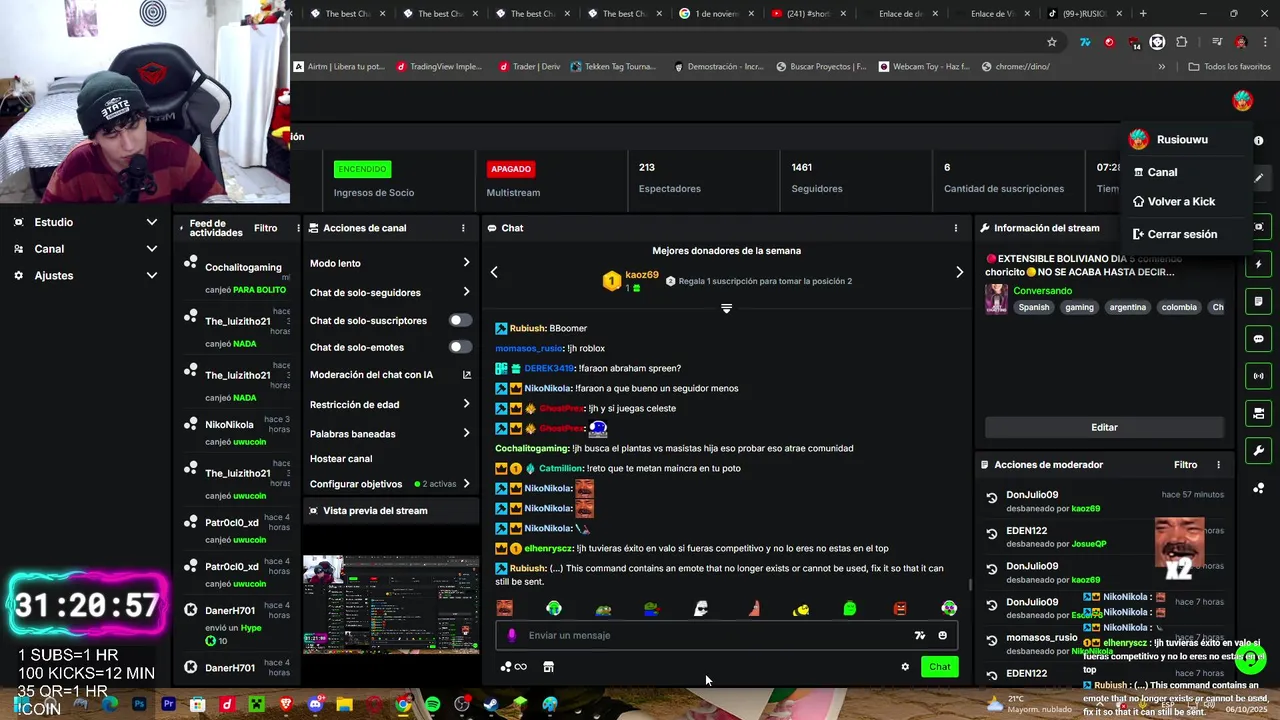
Task: Click the screen capture sidebar icon
Action: pos(1259,227)
